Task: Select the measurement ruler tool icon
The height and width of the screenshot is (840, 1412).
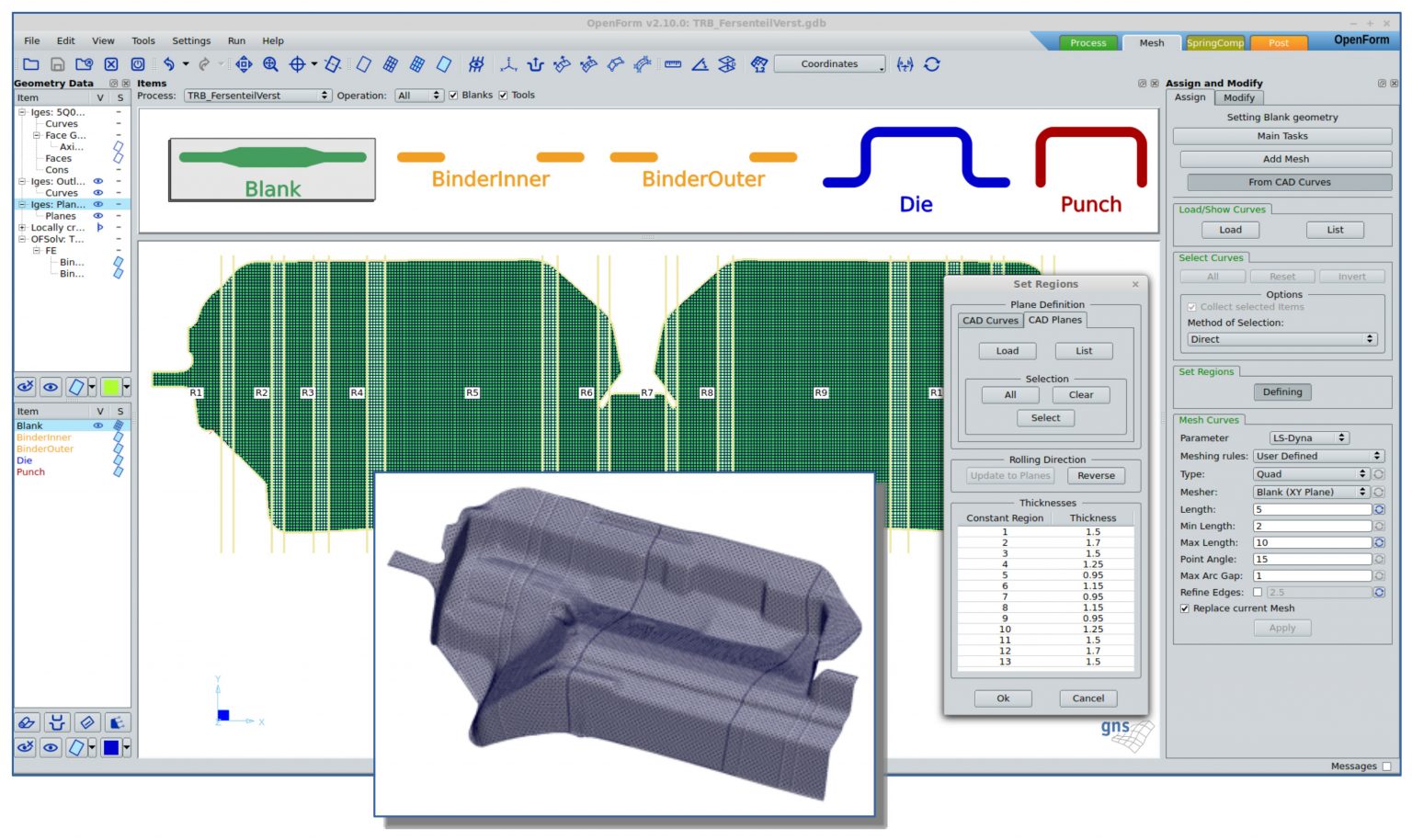Action: click(674, 64)
